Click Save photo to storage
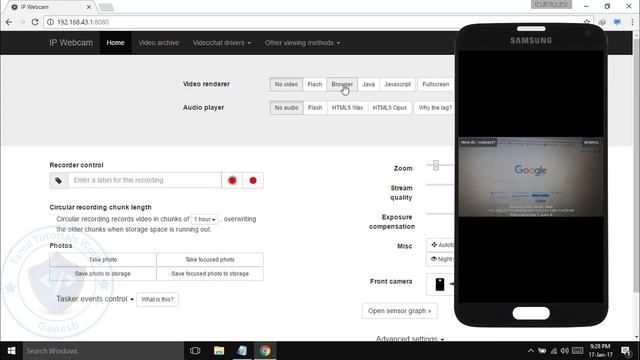This screenshot has width=640, height=360. coord(103,273)
